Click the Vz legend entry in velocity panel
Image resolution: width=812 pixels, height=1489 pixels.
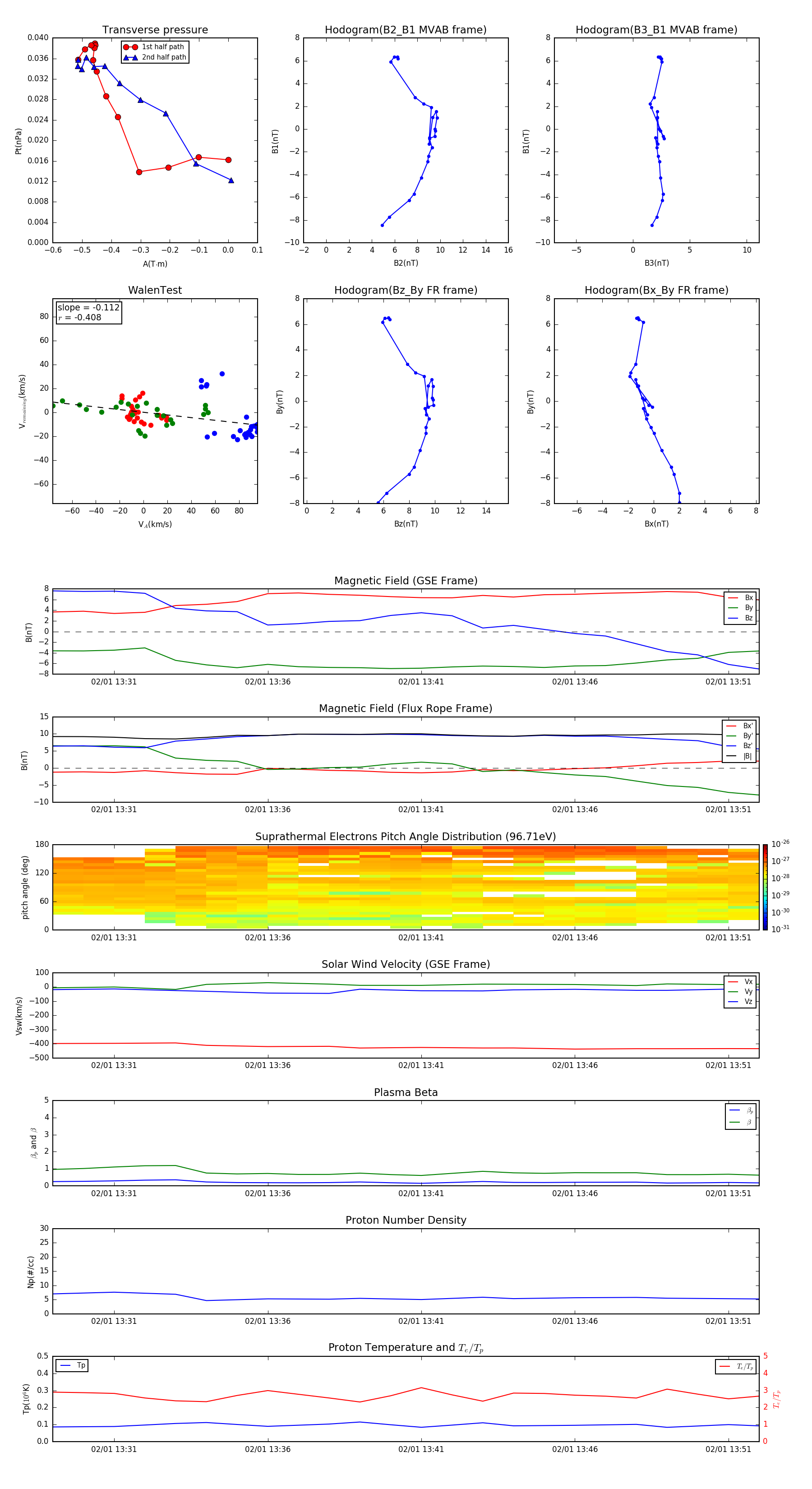click(x=741, y=1002)
